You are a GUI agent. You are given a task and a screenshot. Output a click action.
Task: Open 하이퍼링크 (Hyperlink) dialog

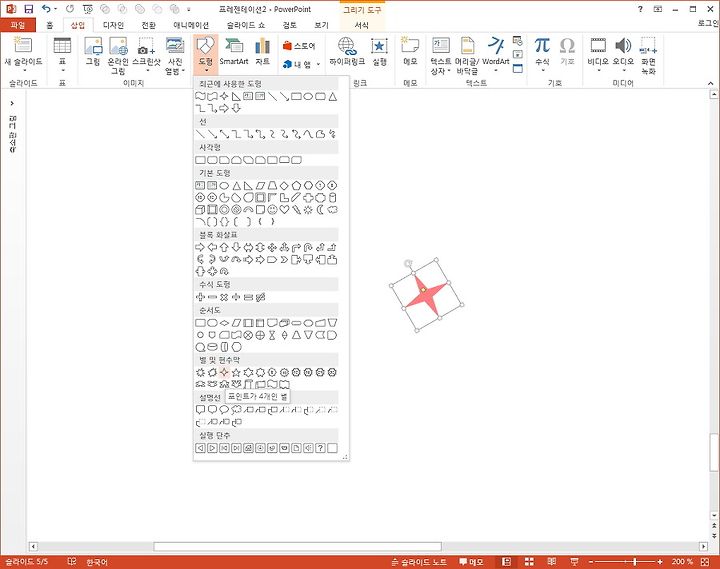click(347, 51)
